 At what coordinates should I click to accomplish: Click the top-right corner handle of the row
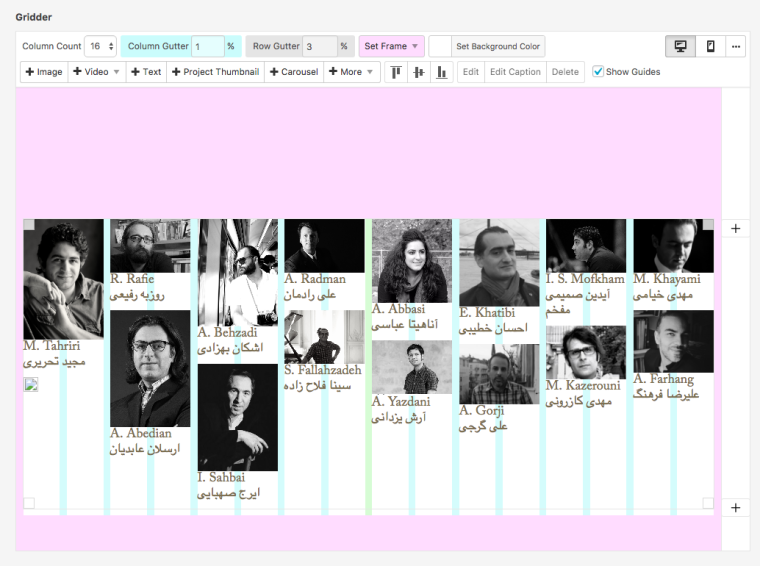tap(708, 224)
